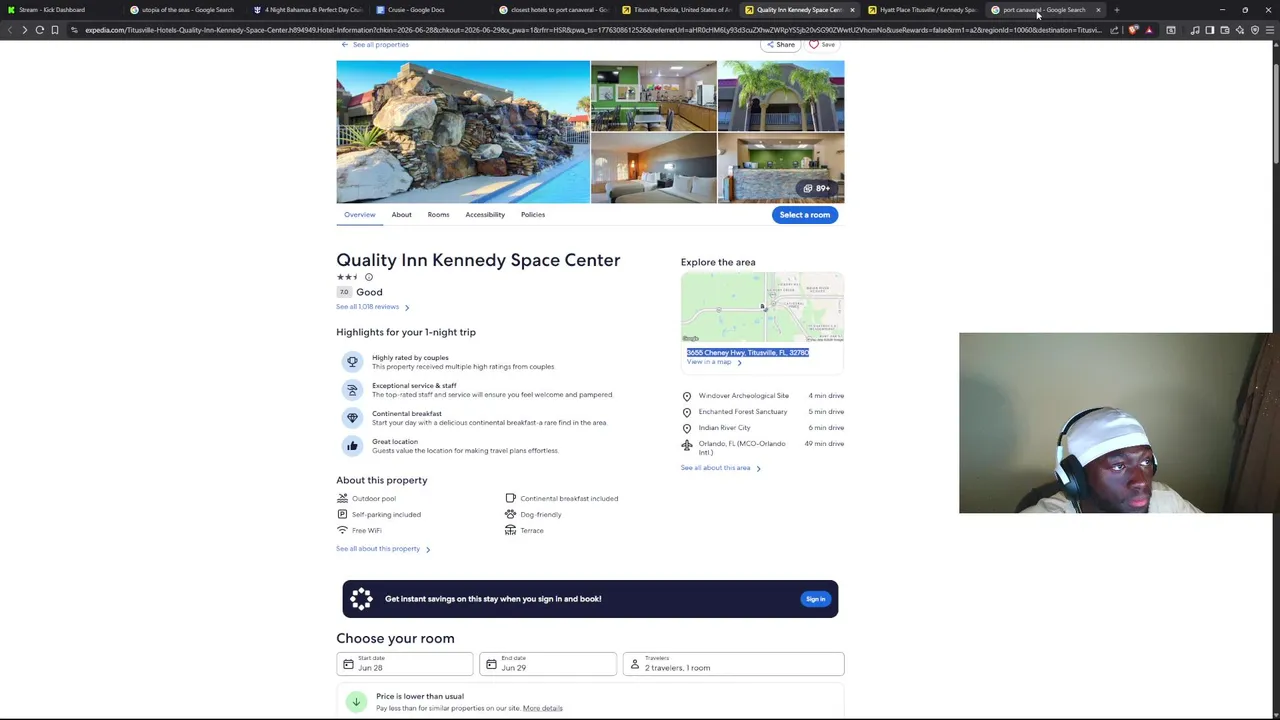Open See all 1,018 reviews link
Image resolution: width=1280 pixels, height=720 pixels.
(372, 307)
